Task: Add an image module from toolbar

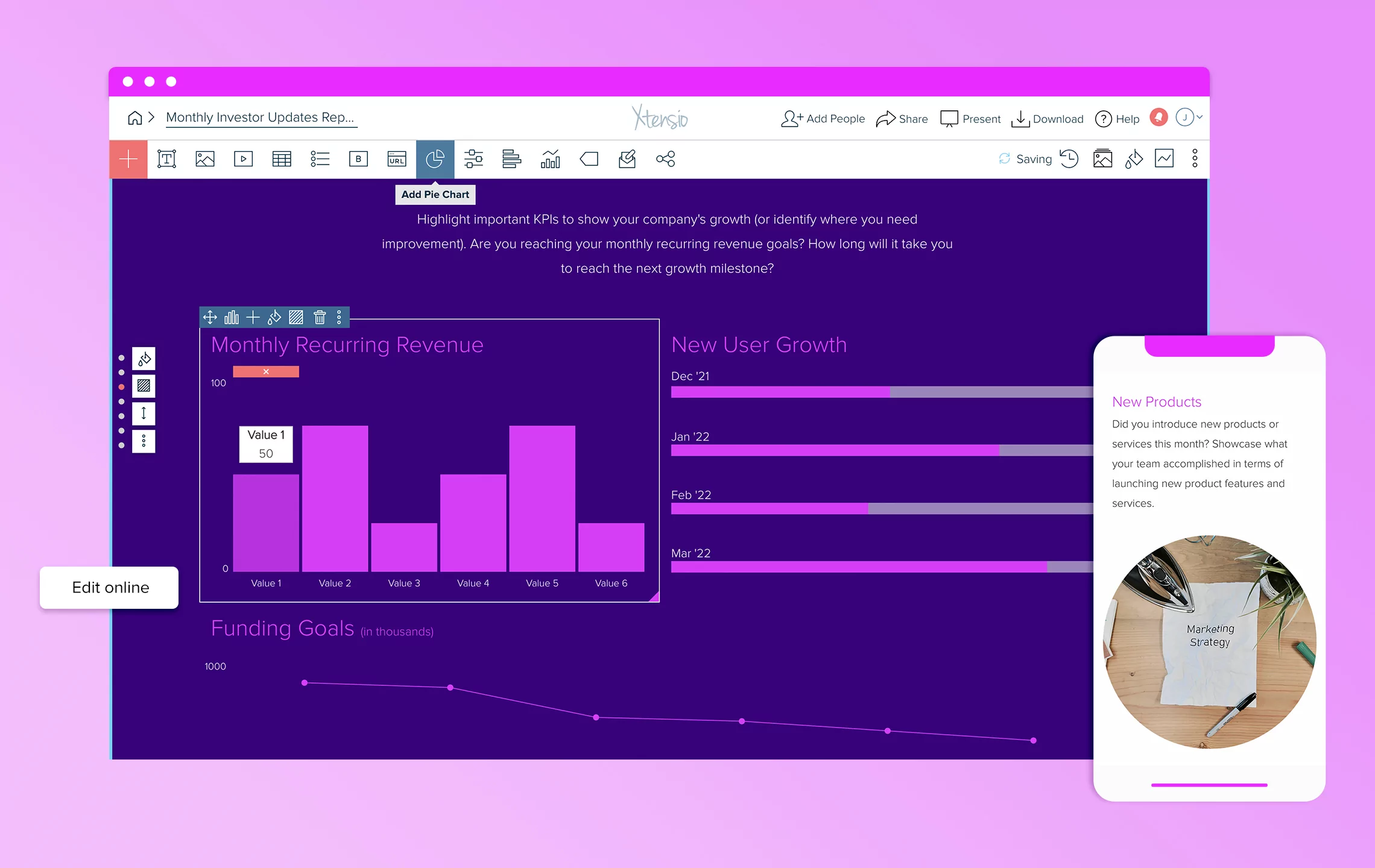Action: tap(205, 159)
